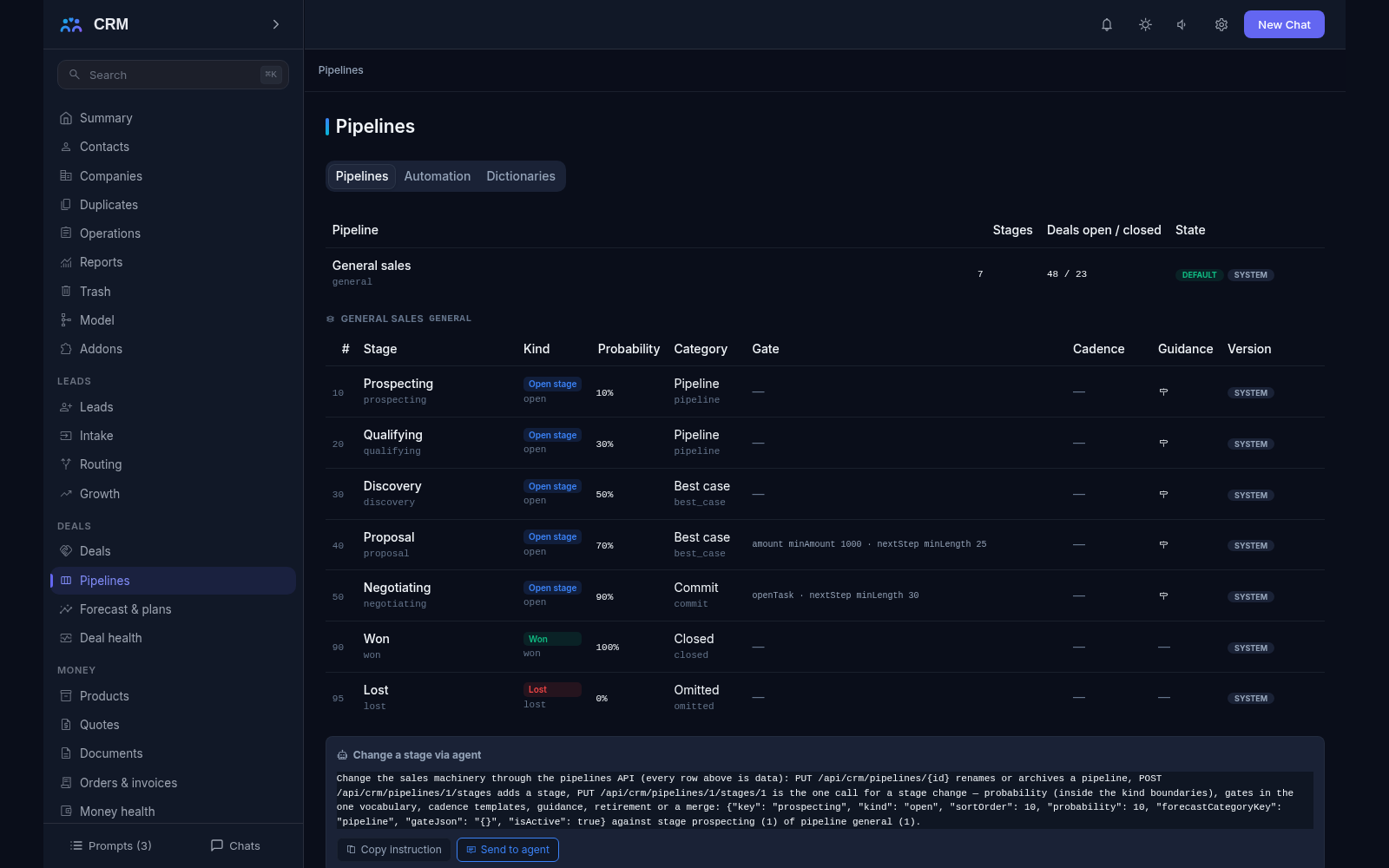Click SYSTEM badge in General sales row
The height and width of the screenshot is (868, 1389).
[x=1250, y=275]
